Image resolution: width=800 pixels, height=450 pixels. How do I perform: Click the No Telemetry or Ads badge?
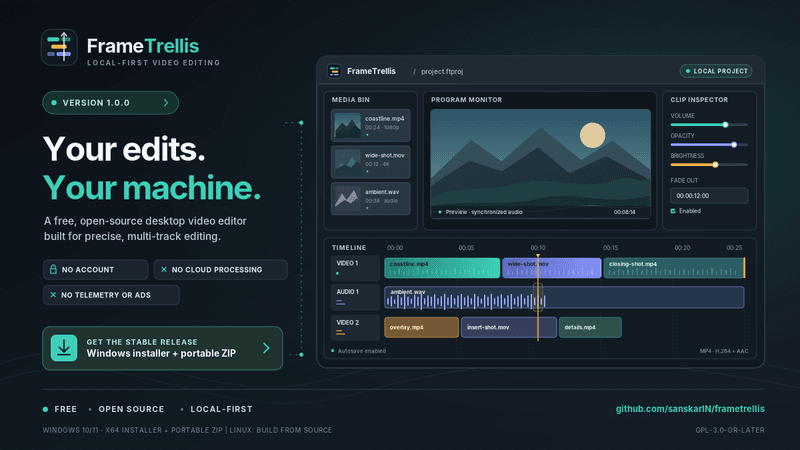[111, 295]
